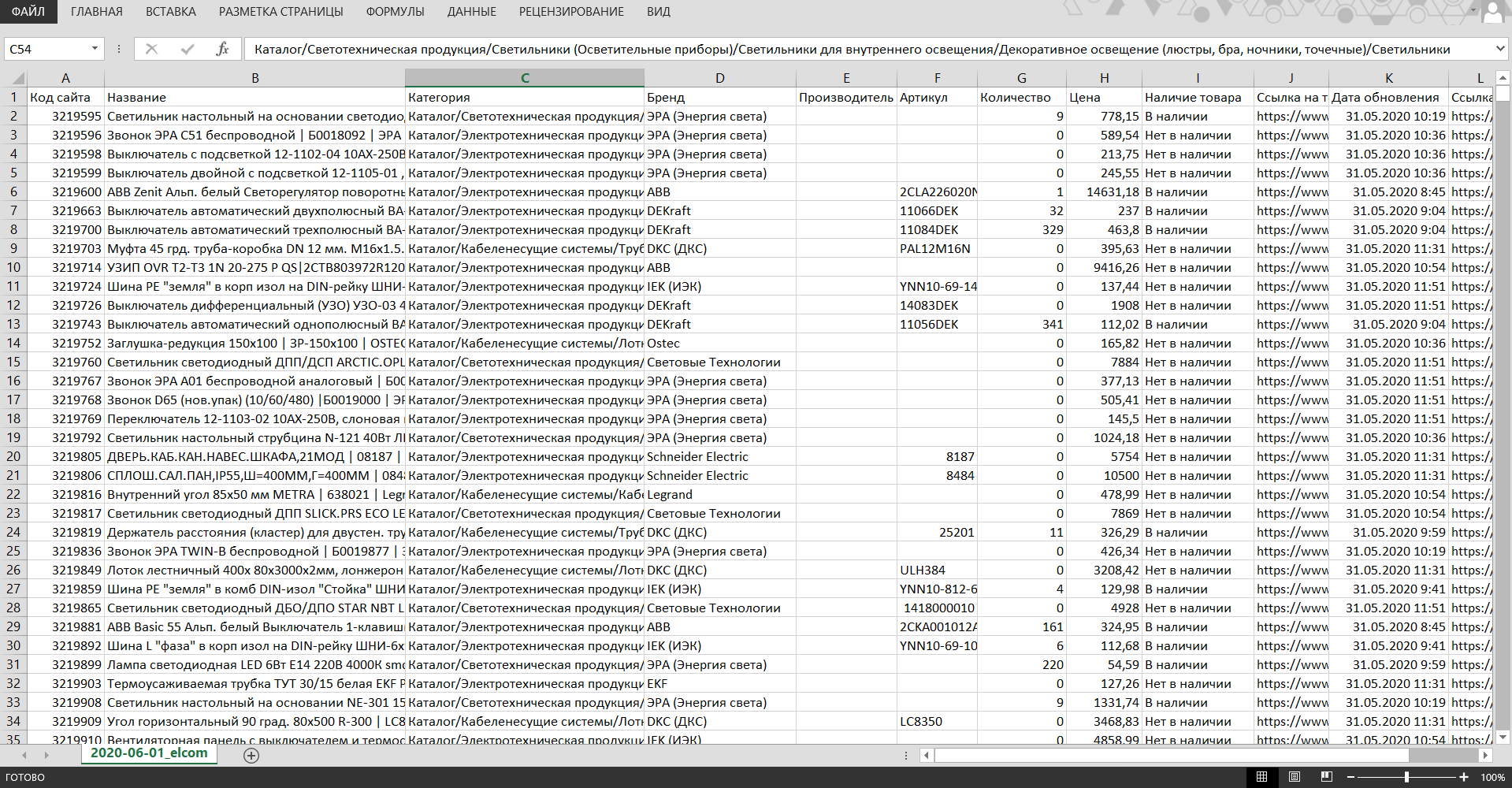Open the ФОРМУЛЫ tab
This screenshot has width=1512, height=788.
point(395,12)
